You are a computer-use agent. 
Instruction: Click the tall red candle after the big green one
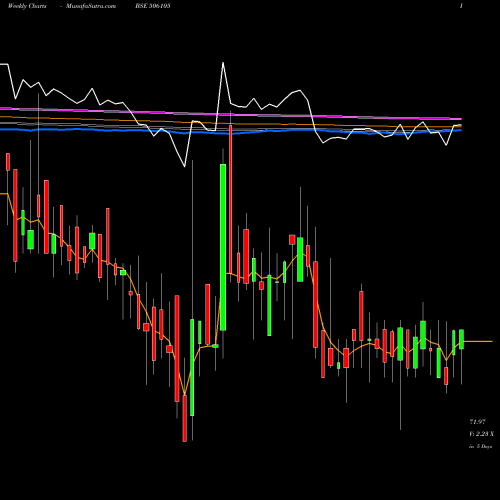pos(230,199)
